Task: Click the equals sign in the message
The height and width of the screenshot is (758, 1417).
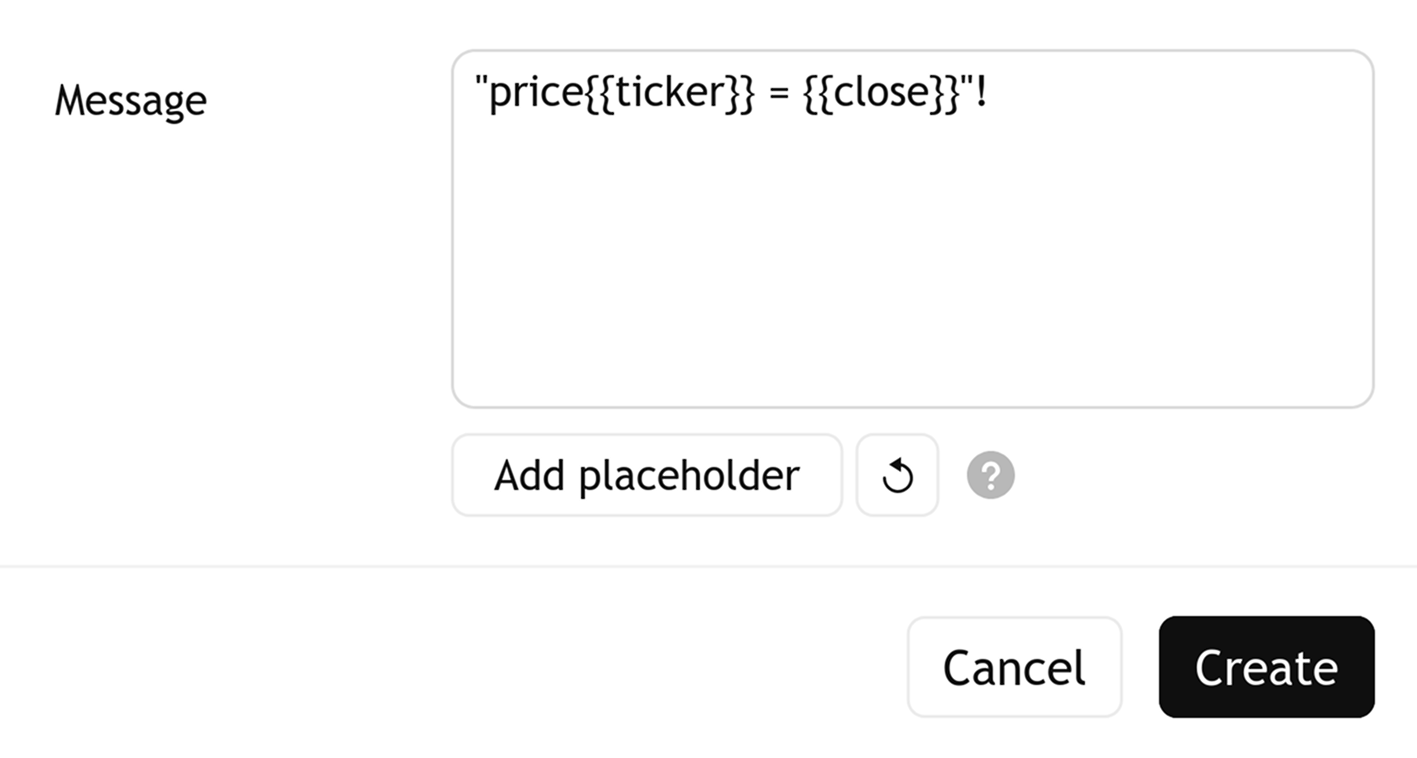Action: tap(779, 93)
